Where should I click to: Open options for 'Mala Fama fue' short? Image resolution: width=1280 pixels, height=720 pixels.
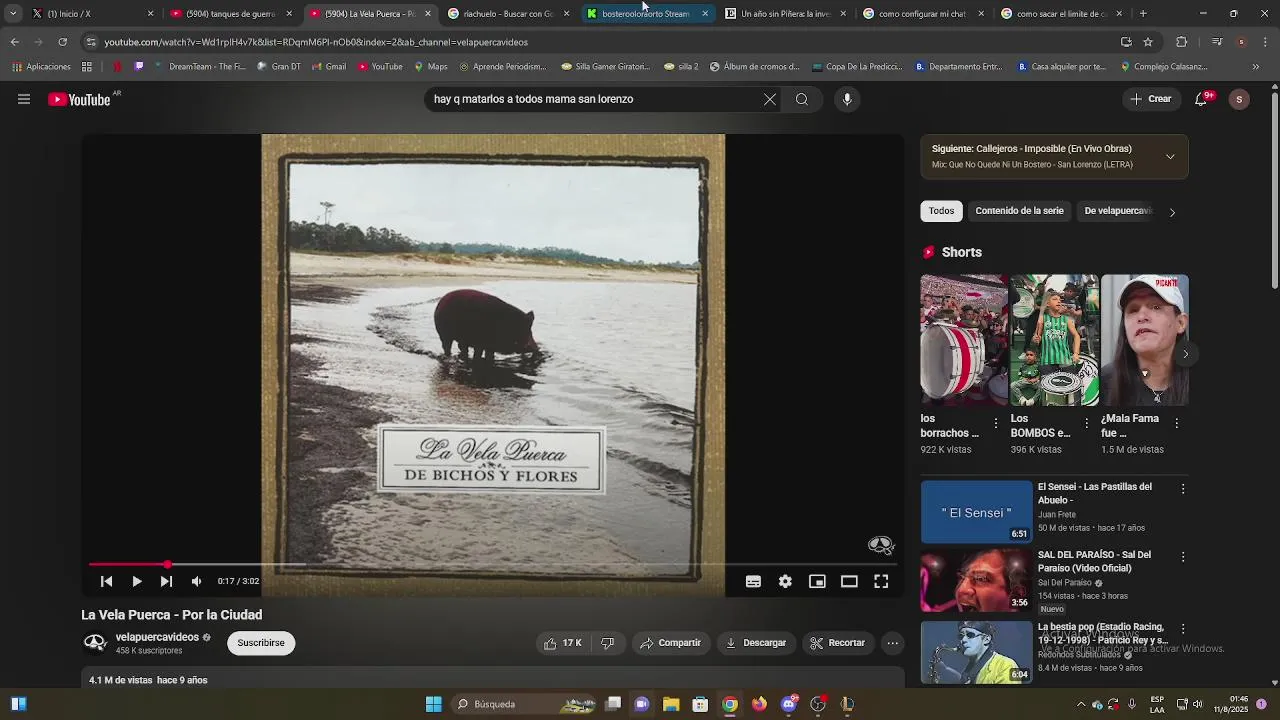pyautogui.click(x=1176, y=424)
